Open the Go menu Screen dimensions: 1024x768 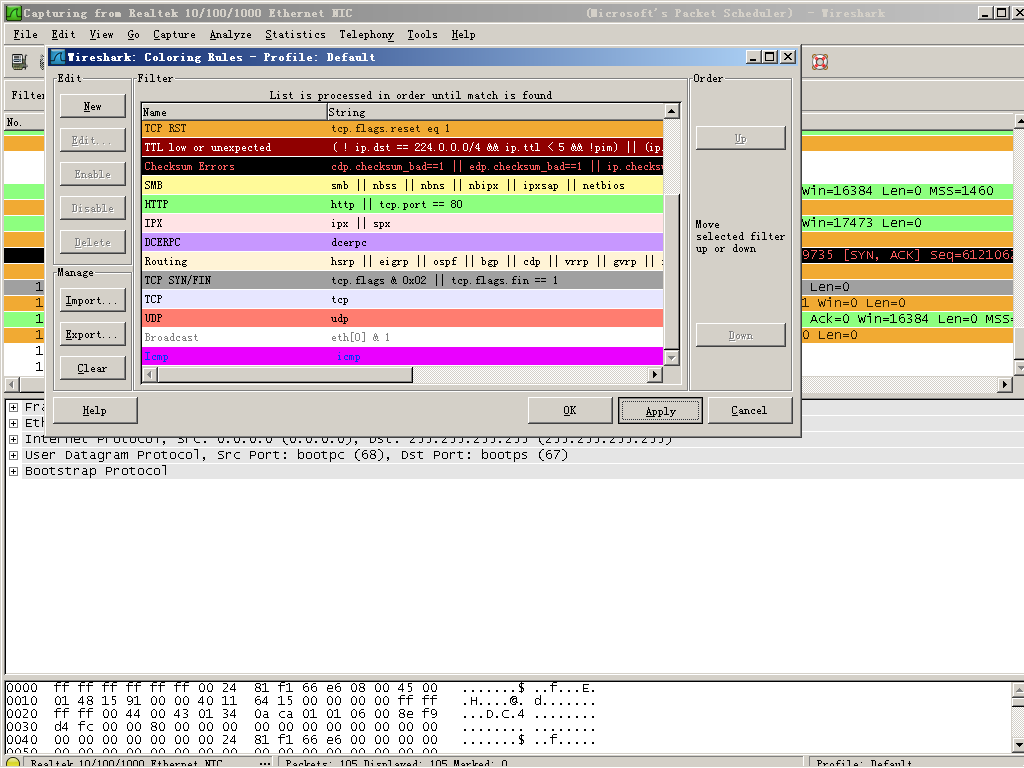[133, 35]
